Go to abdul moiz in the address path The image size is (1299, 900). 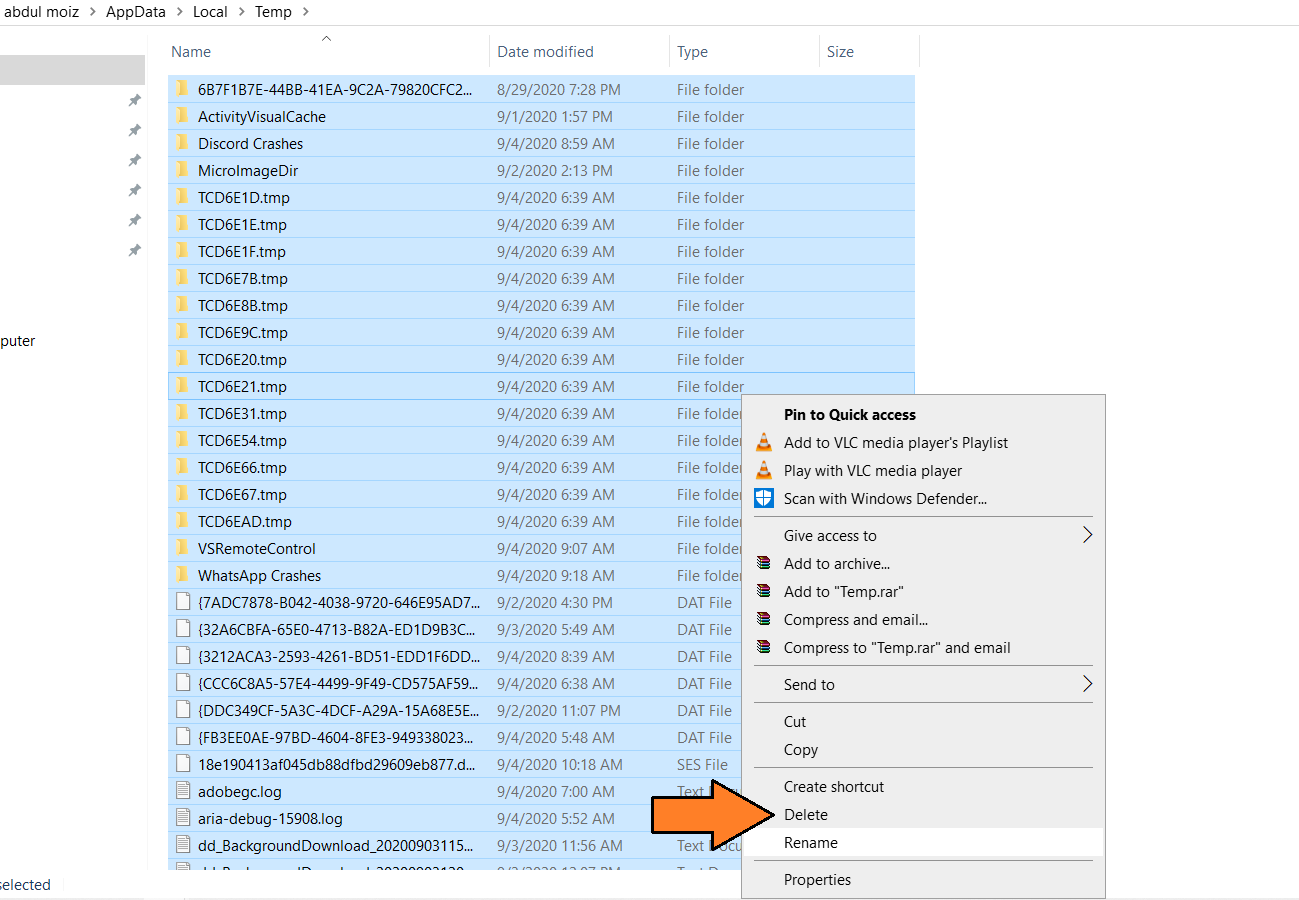click(42, 12)
